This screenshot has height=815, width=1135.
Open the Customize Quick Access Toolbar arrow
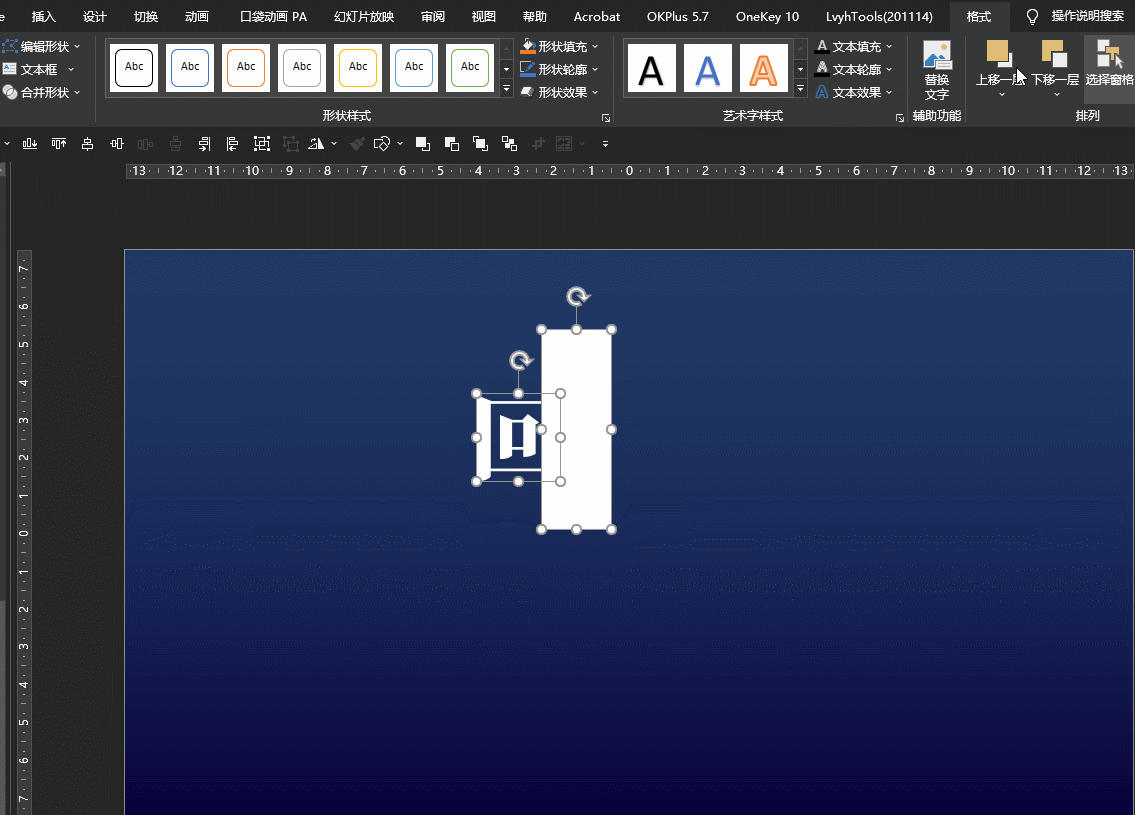pyautogui.click(x=605, y=144)
